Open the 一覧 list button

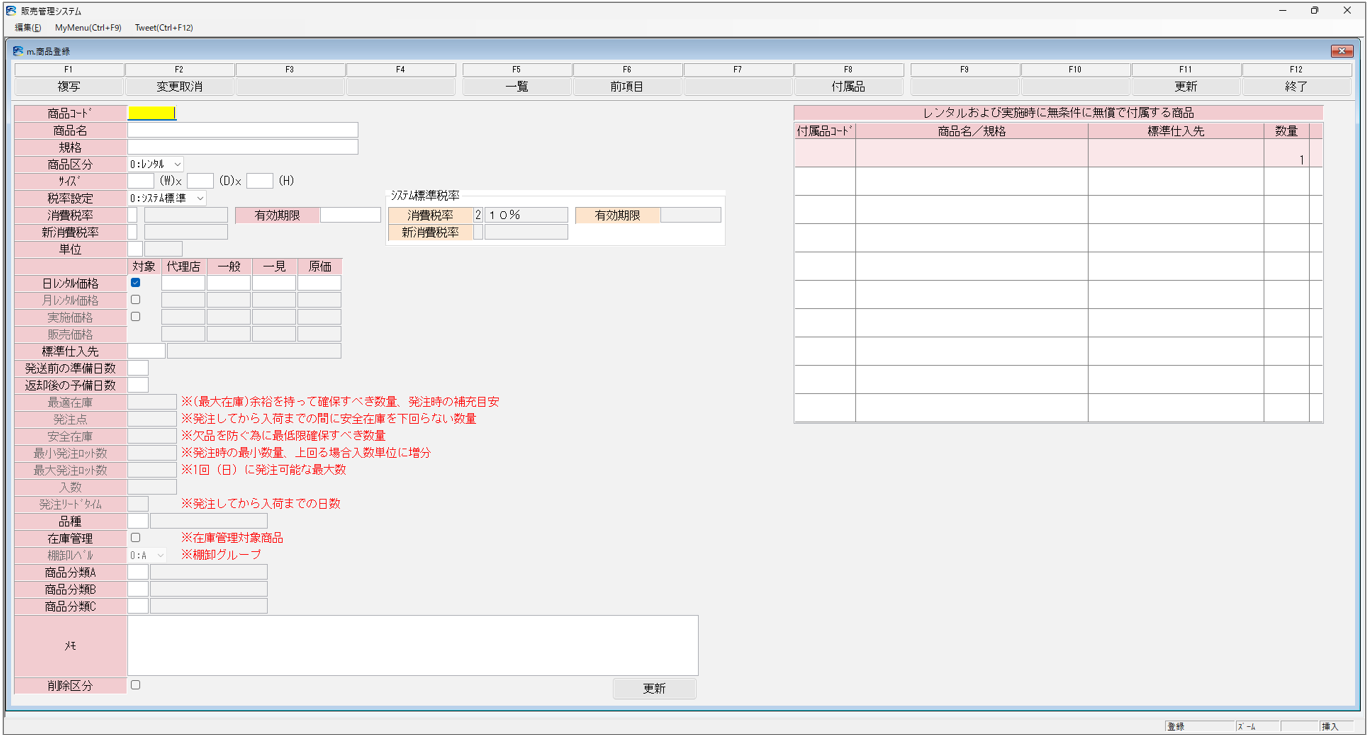(517, 87)
